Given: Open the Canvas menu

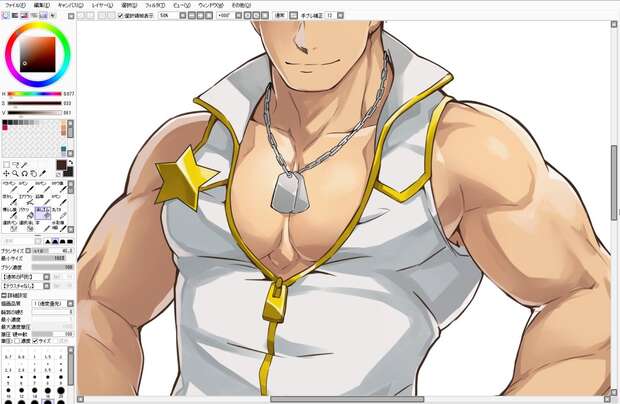Looking at the screenshot, I should 71,6.
